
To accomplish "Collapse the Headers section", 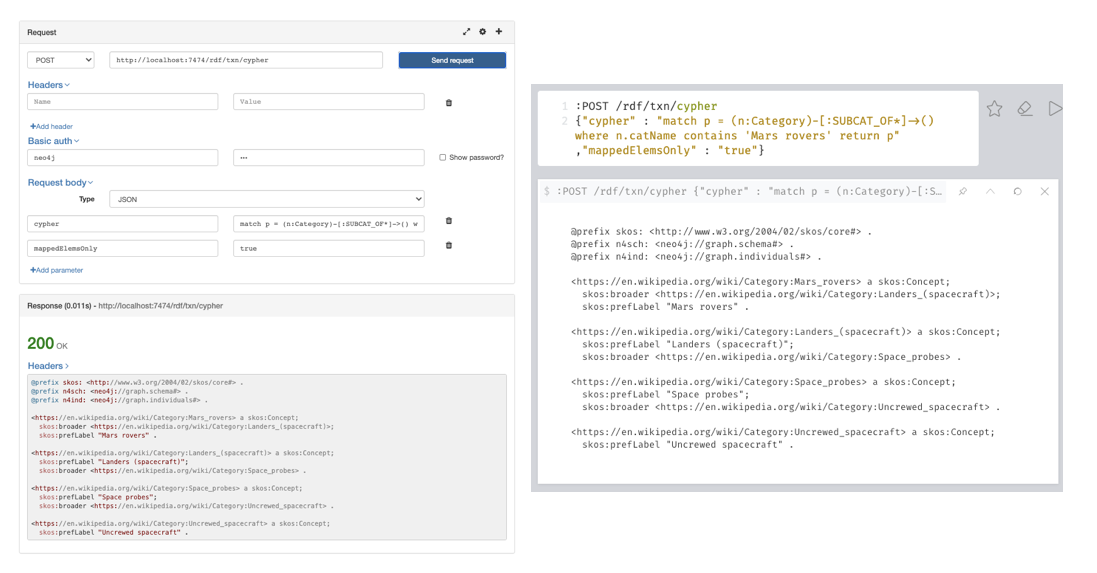I will 48,85.
